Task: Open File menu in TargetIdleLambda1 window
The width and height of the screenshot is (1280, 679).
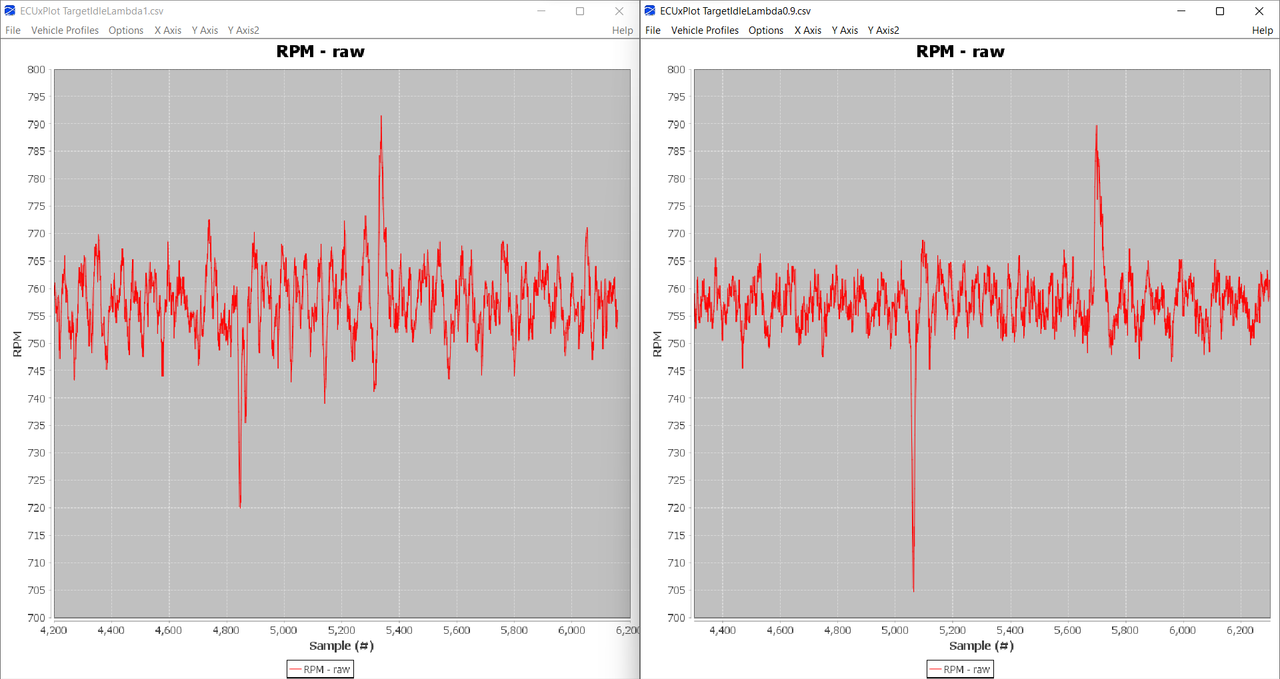Action: pos(13,30)
